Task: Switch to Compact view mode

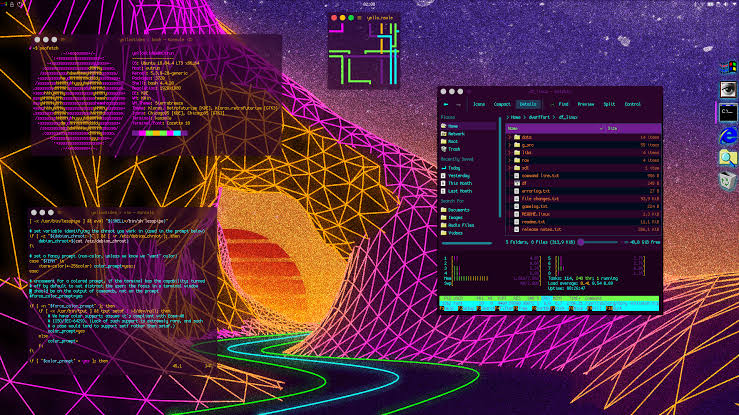Action: tap(501, 104)
